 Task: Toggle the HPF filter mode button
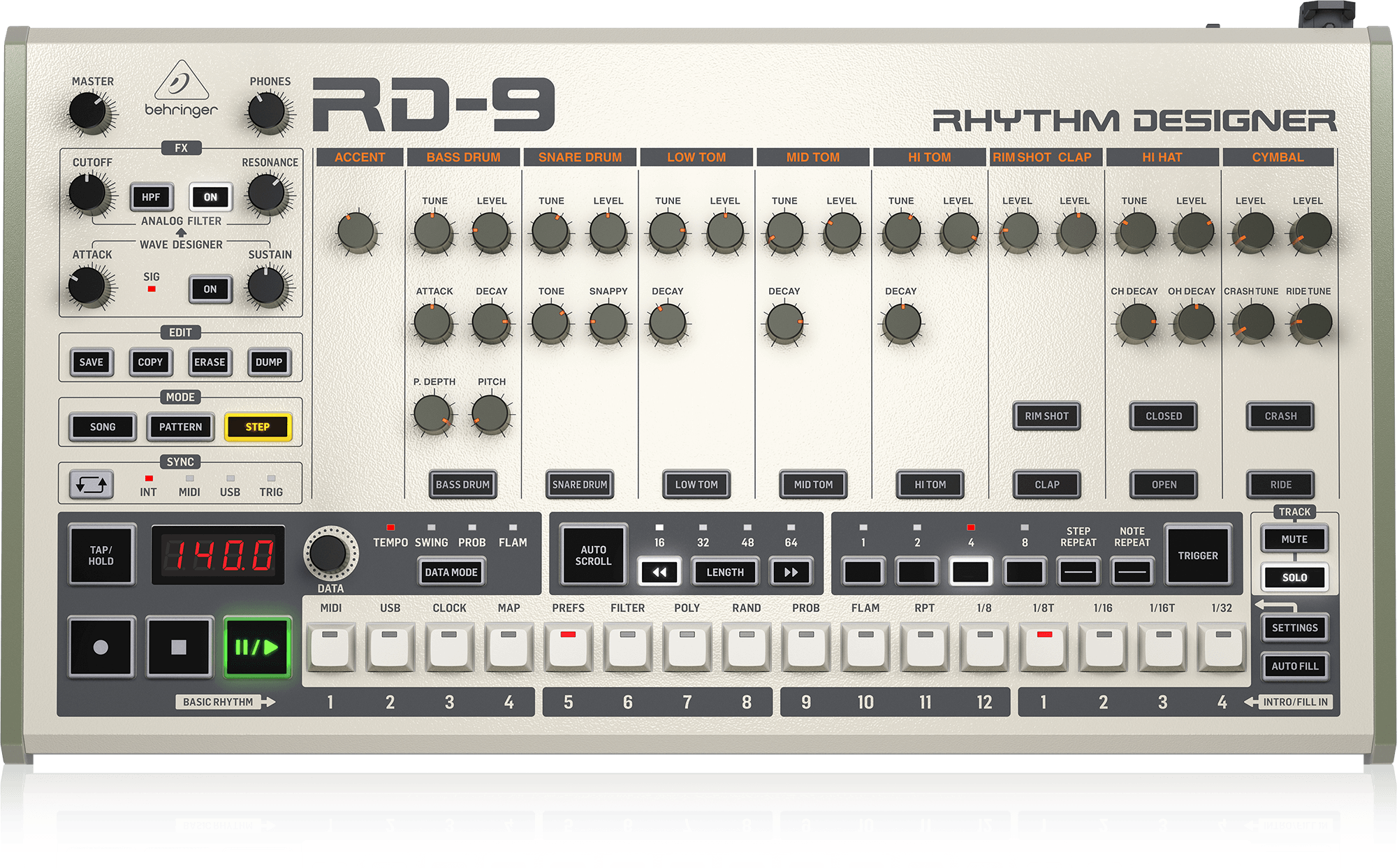[151, 198]
